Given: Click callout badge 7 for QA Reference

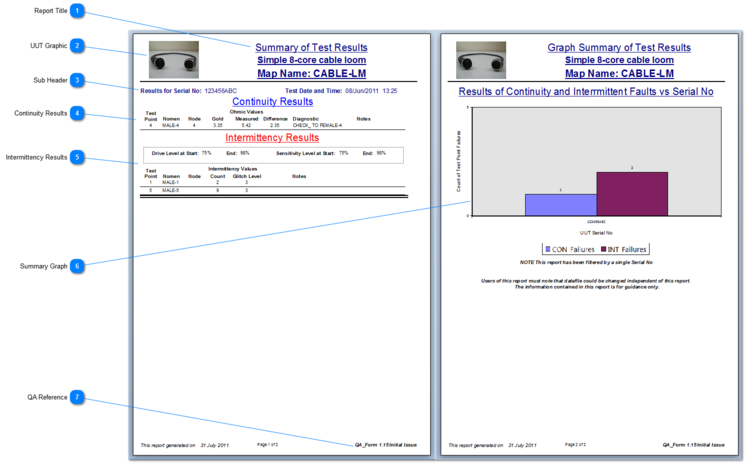Looking at the screenshot, I should point(77,397).
